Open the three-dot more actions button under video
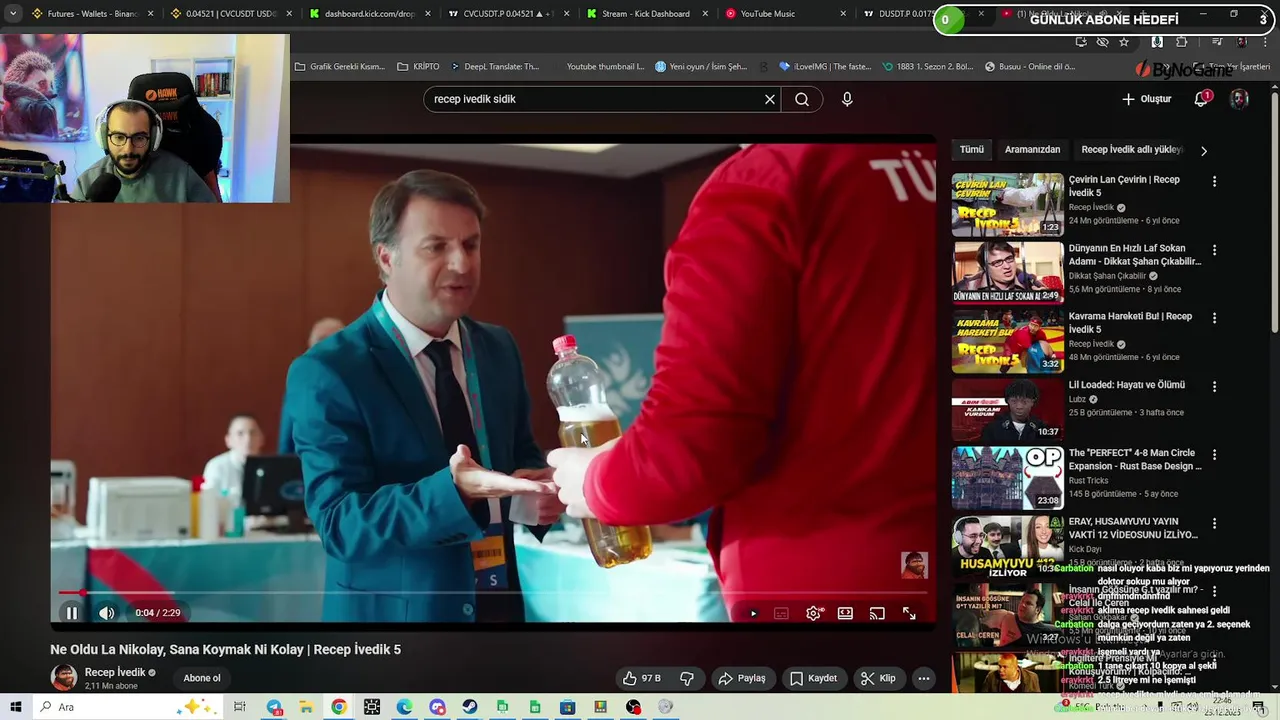The width and height of the screenshot is (1280, 720). [924, 678]
